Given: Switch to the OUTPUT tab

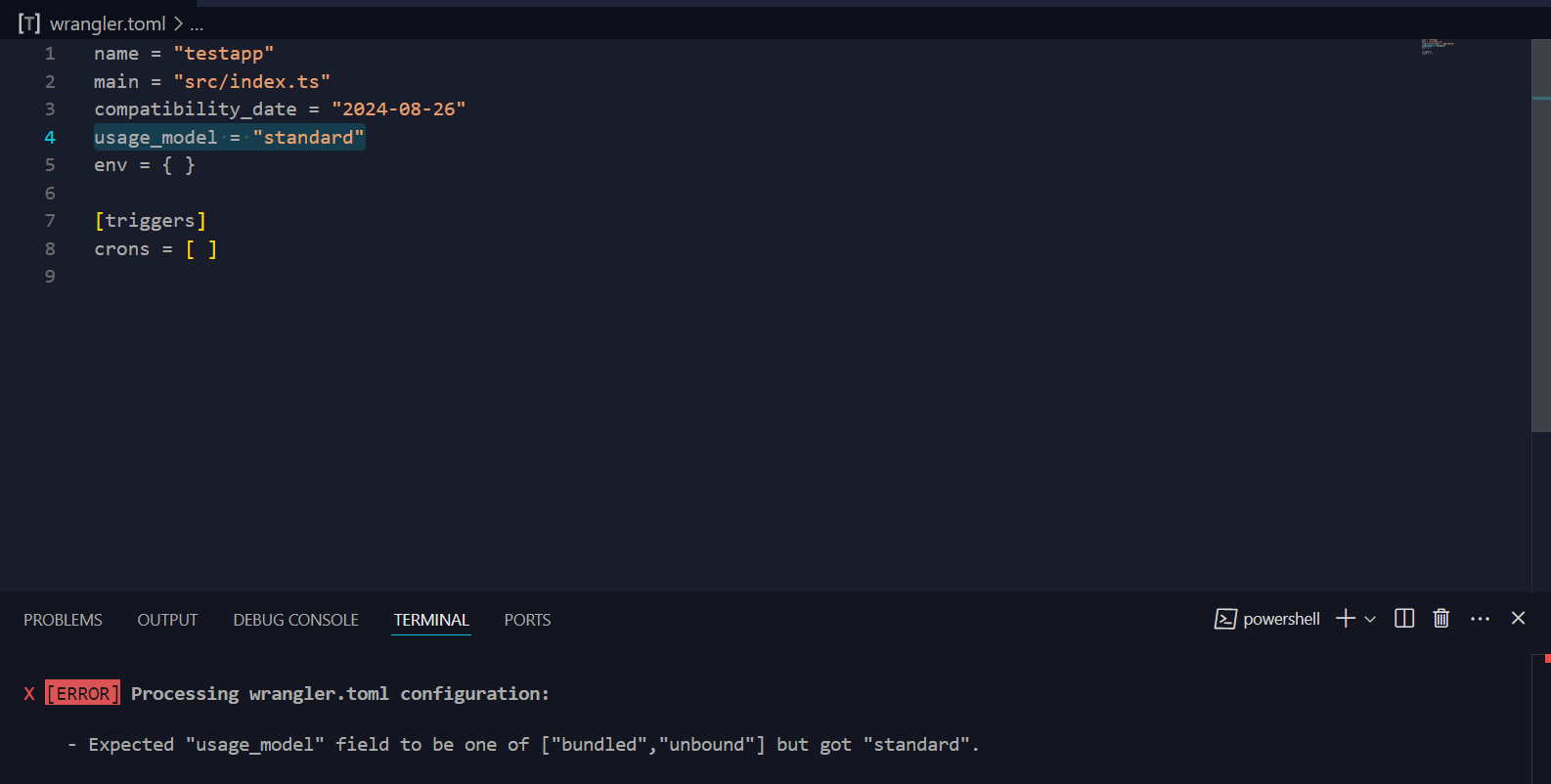Looking at the screenshot, I should pyautogui.click(x=167, y=620).
